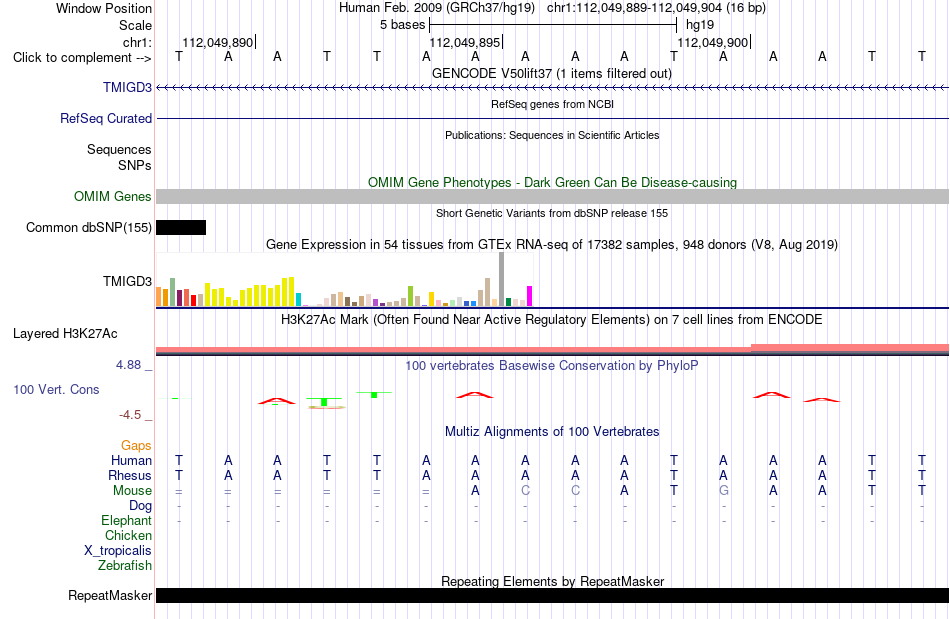Click the tallest gray GTEx expression bar
Viewport: 950px width, 619px height.
502,279
